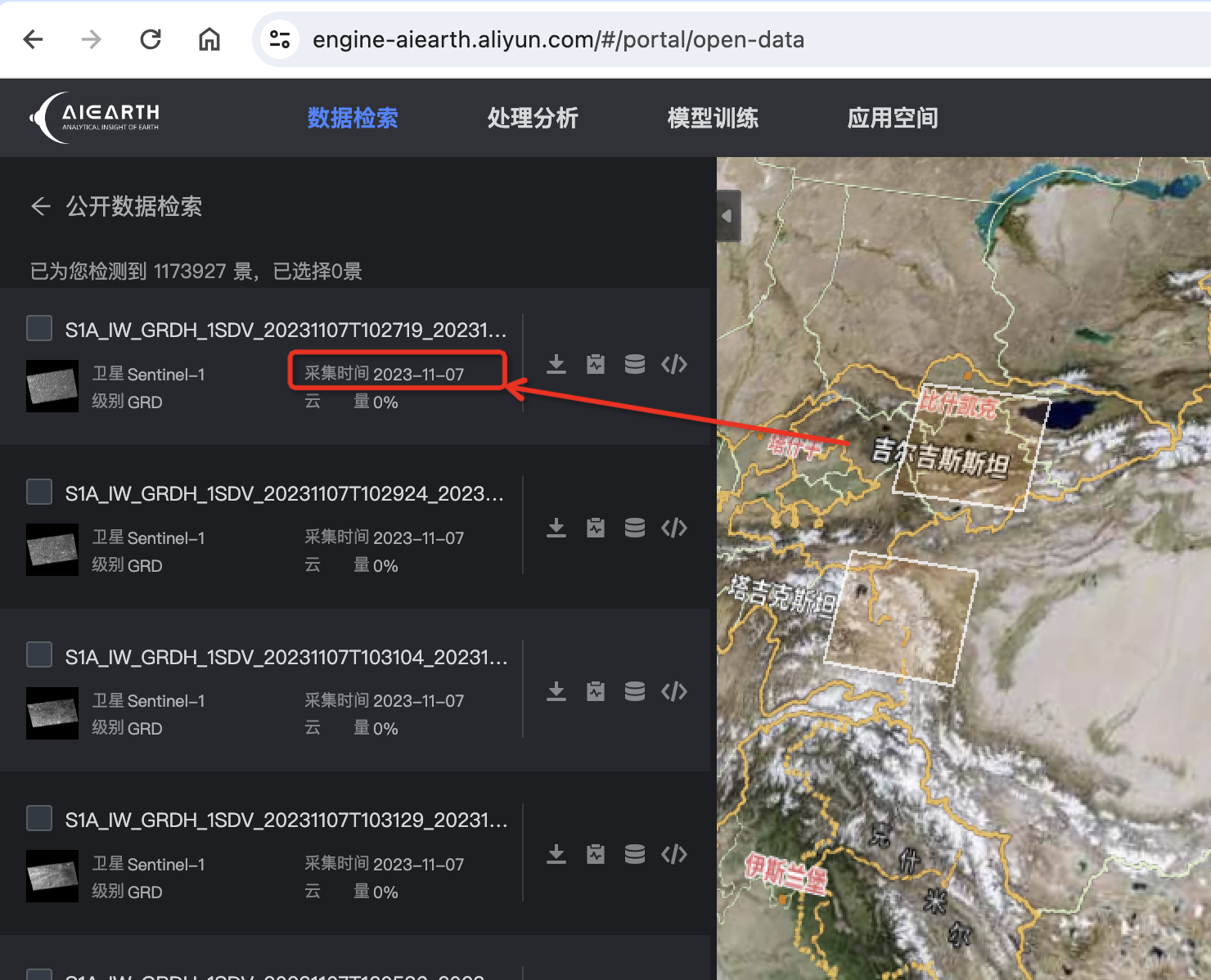The height and width of the screenshot is (980, 1211).
Task: Open the 数据检索 tab
Action: [353, 118]
